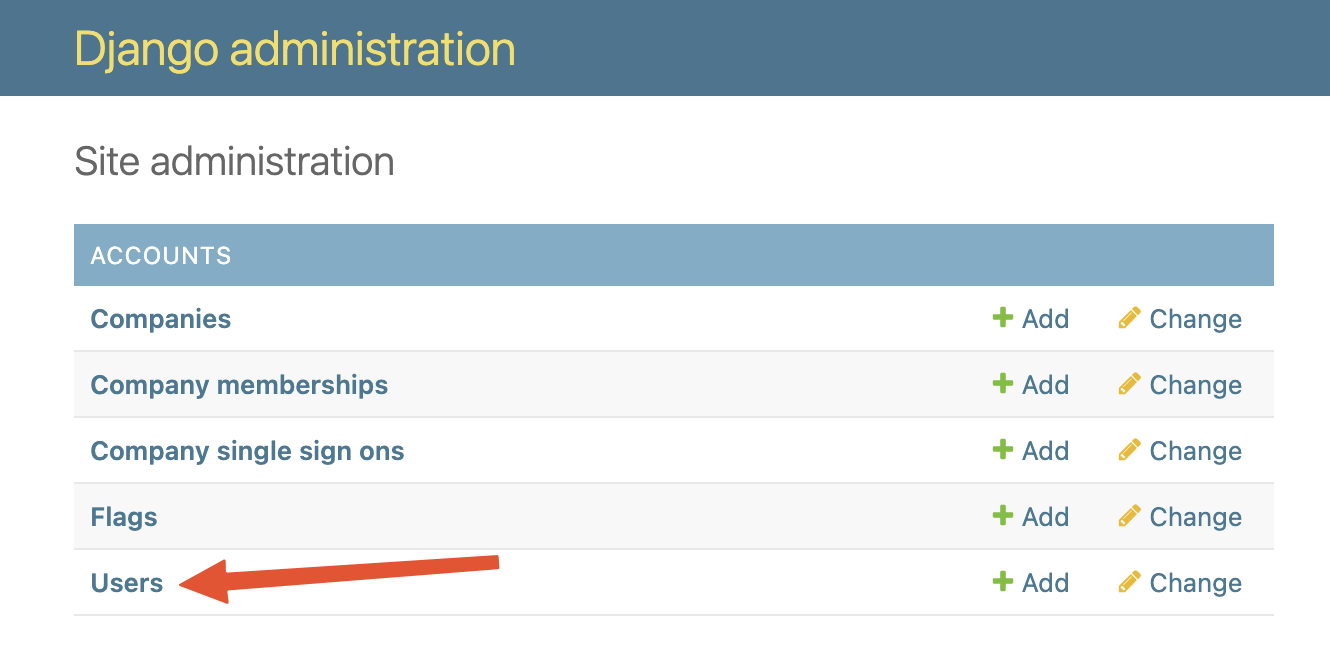The height and width of the screenshot is (664, 1330).
Task: Click the Django administration site title
Action: tap(295, 48)
